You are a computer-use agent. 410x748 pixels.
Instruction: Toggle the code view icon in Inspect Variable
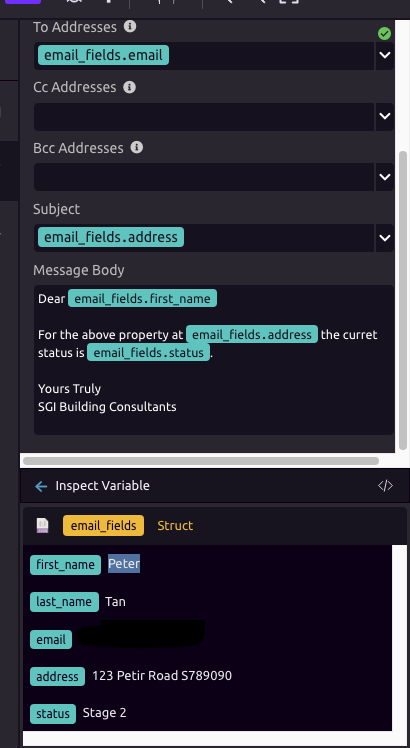coord(385,486)
